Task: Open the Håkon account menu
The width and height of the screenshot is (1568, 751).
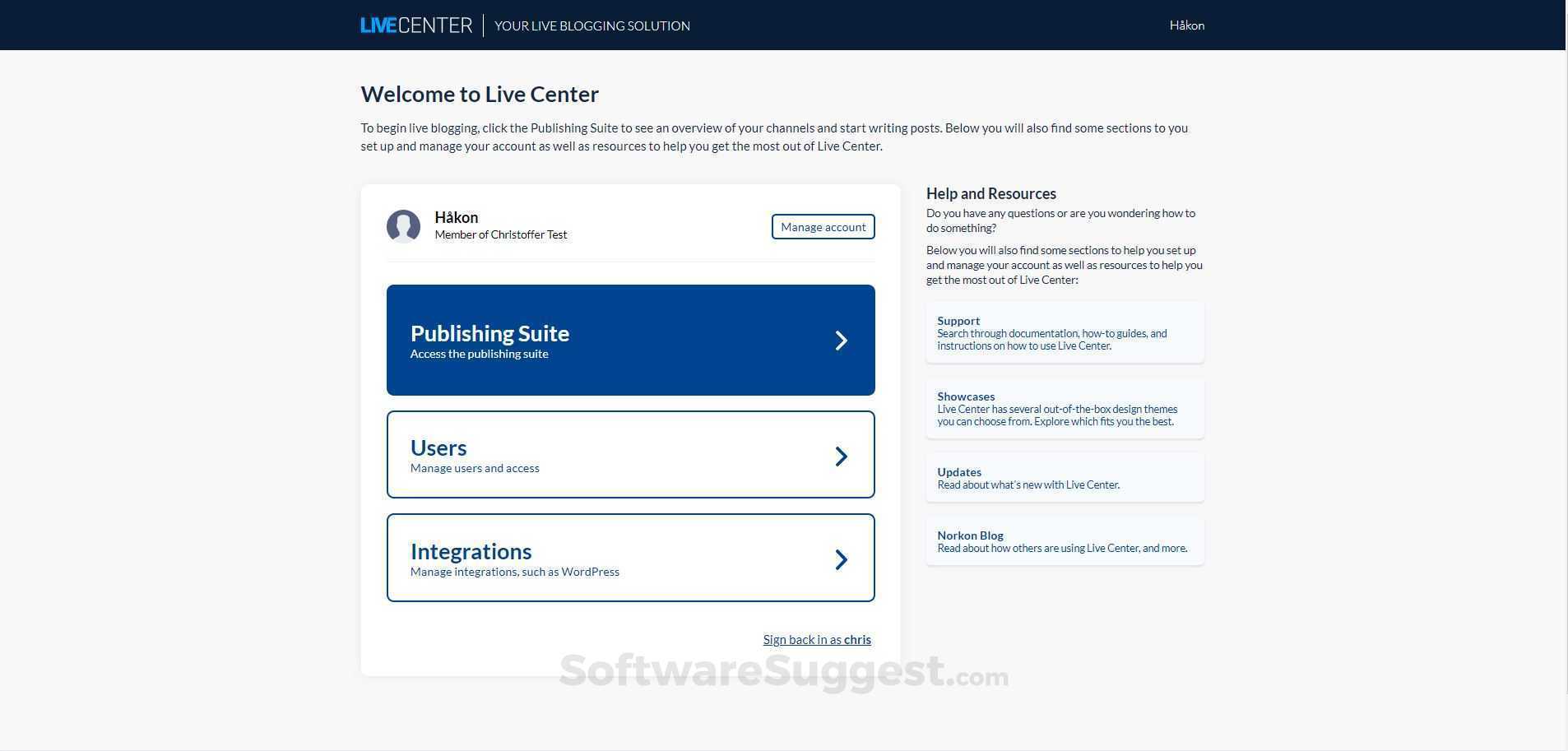Action: [1186, 25]
